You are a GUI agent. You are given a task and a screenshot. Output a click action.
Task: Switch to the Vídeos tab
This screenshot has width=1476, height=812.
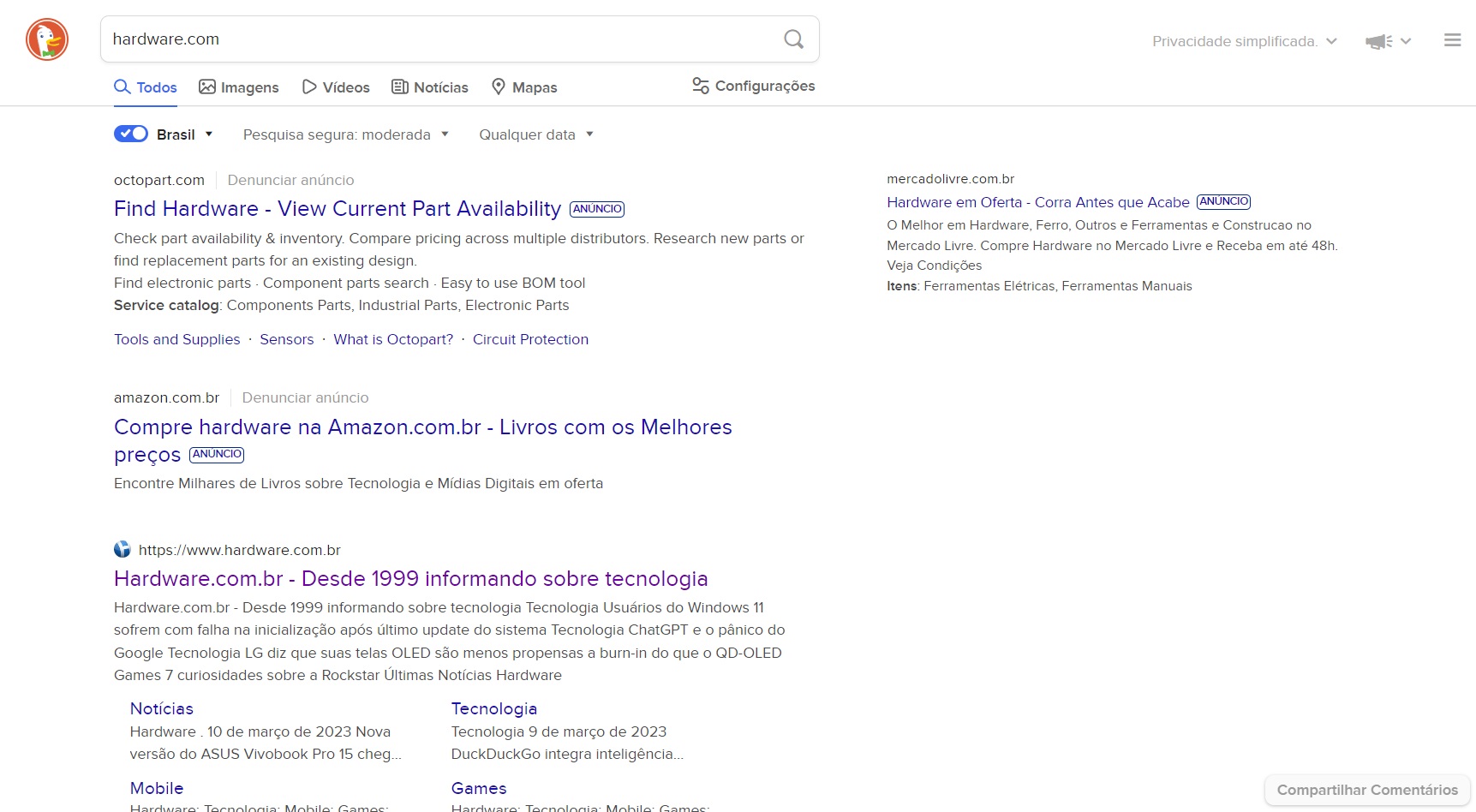coord(336,87)
